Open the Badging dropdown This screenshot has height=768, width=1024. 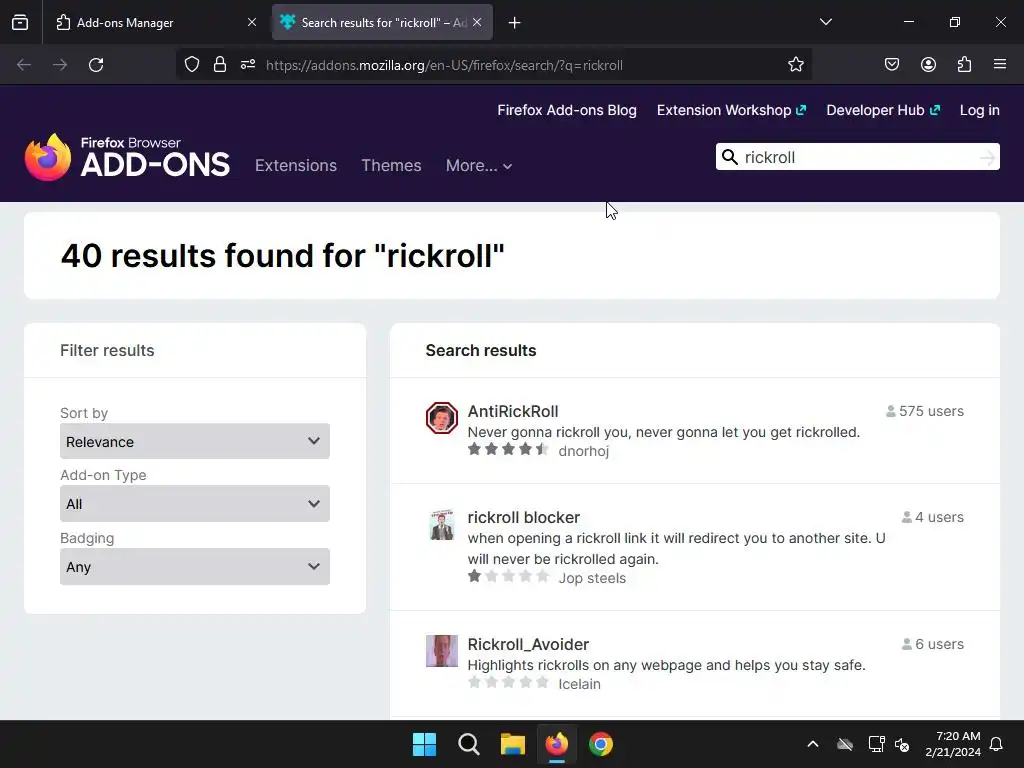tap(195, 566)
